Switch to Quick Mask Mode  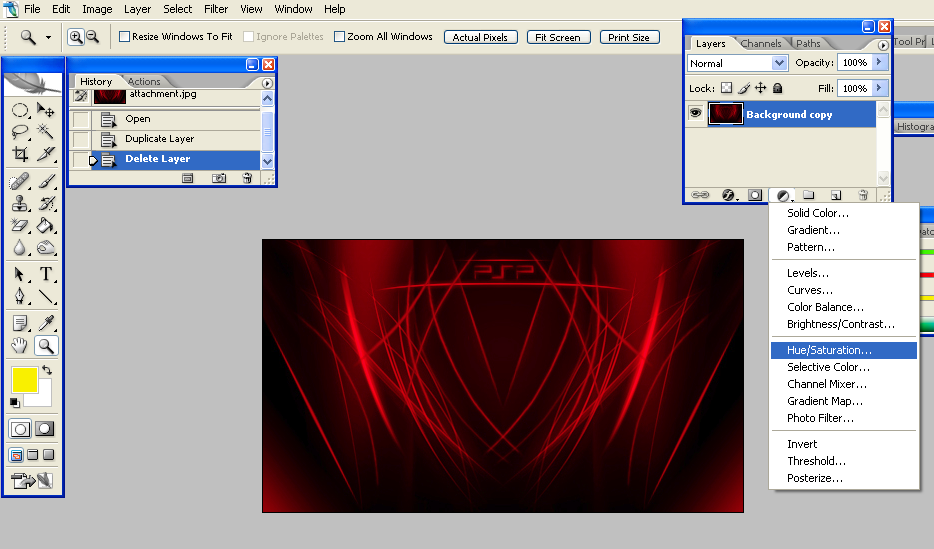(x=45, y=429)
